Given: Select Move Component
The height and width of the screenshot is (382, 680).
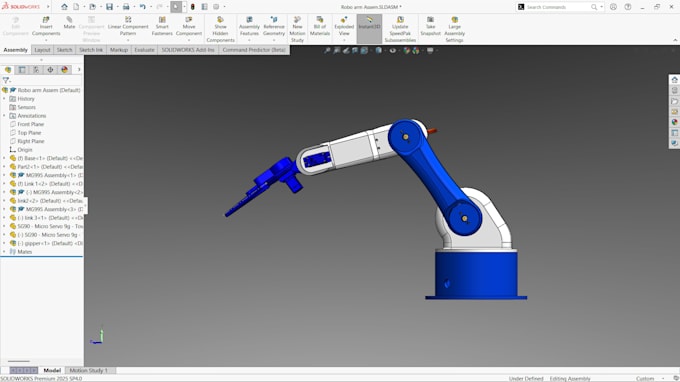Looking at the screenshot, I should (x=189, y=26).
